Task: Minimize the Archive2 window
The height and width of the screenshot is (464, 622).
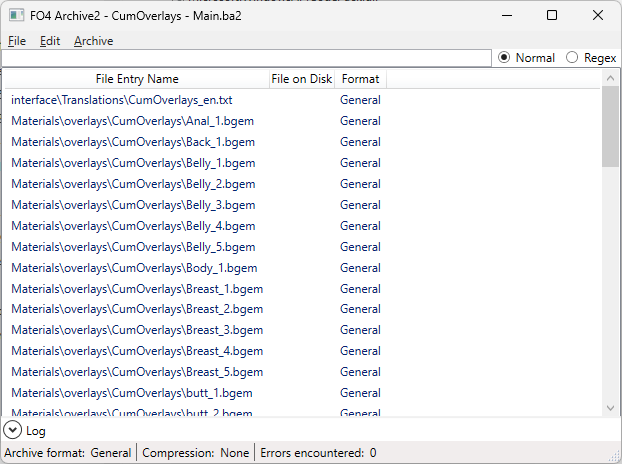Action: [x=506, y=16]
